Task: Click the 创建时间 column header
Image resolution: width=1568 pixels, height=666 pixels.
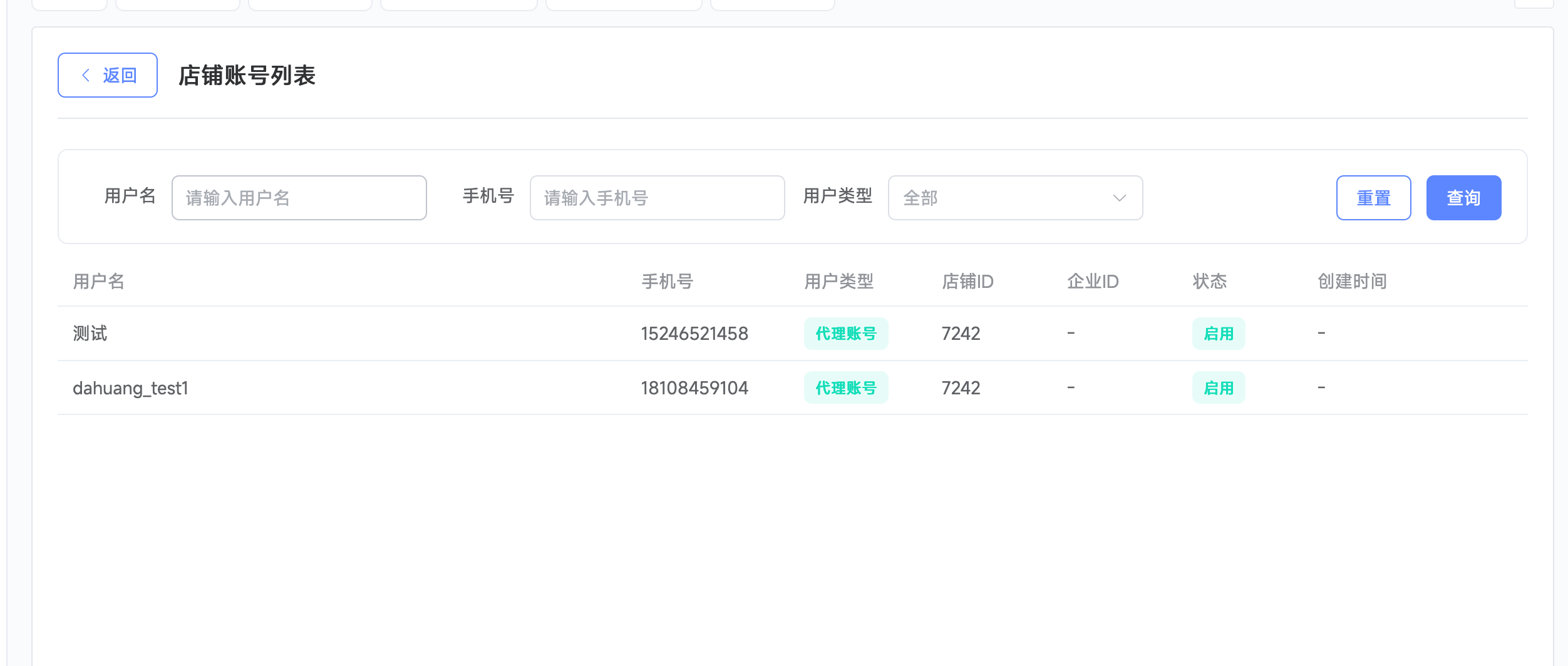Action: (1352, 282)
